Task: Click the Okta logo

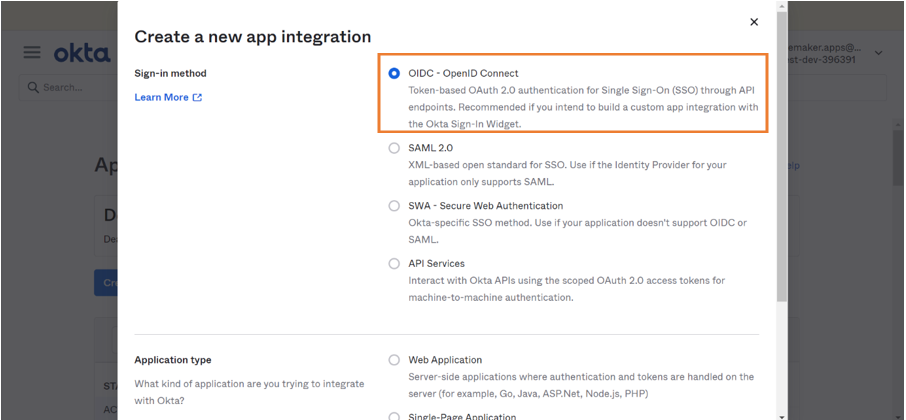Action: (81, 53)
